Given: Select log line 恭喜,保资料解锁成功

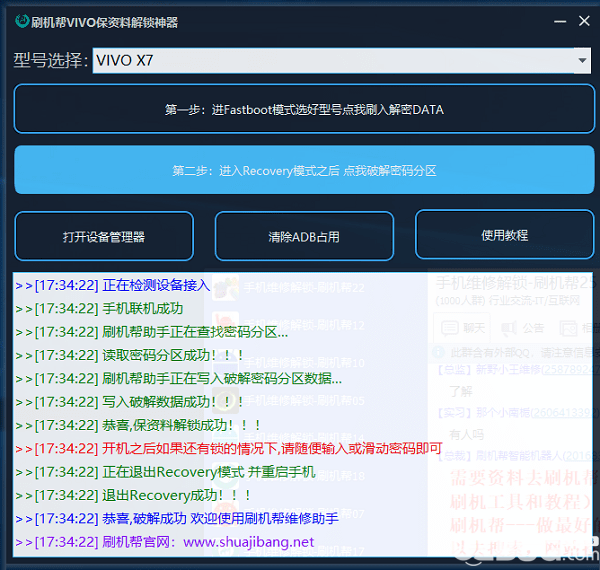Looking at the screenshot, I should 138,425.
